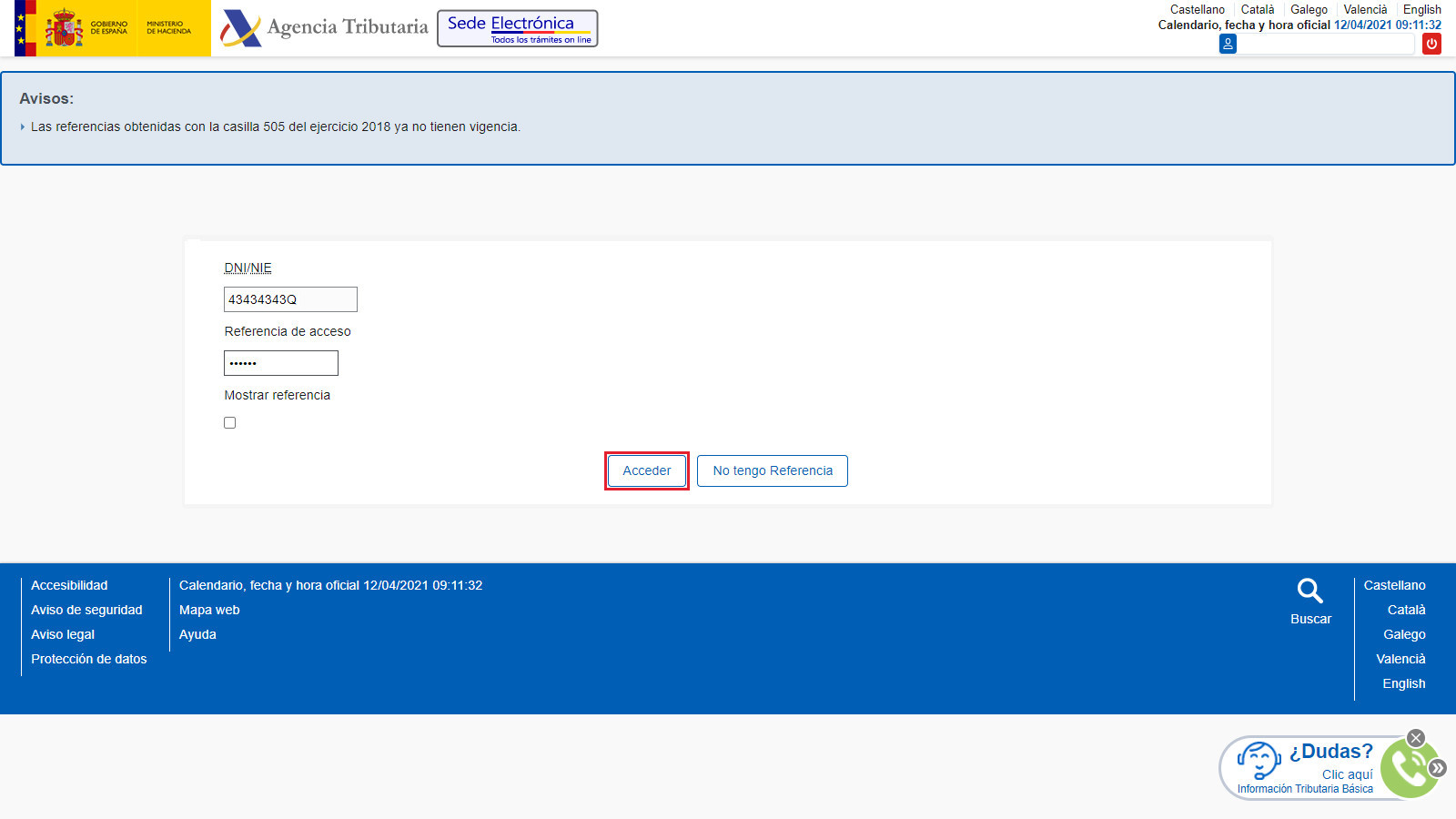
Task: Click the green phone call icon
Action: click(1407, 769)
